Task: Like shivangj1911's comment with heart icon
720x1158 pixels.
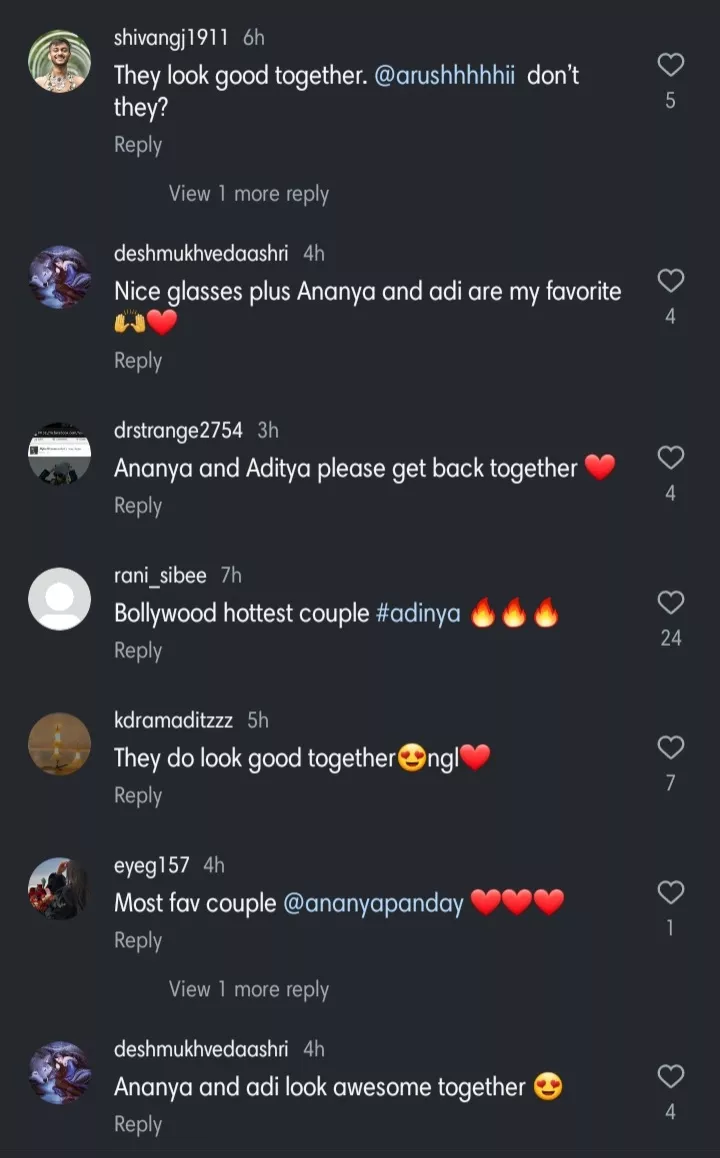Action: pos(670,66)
